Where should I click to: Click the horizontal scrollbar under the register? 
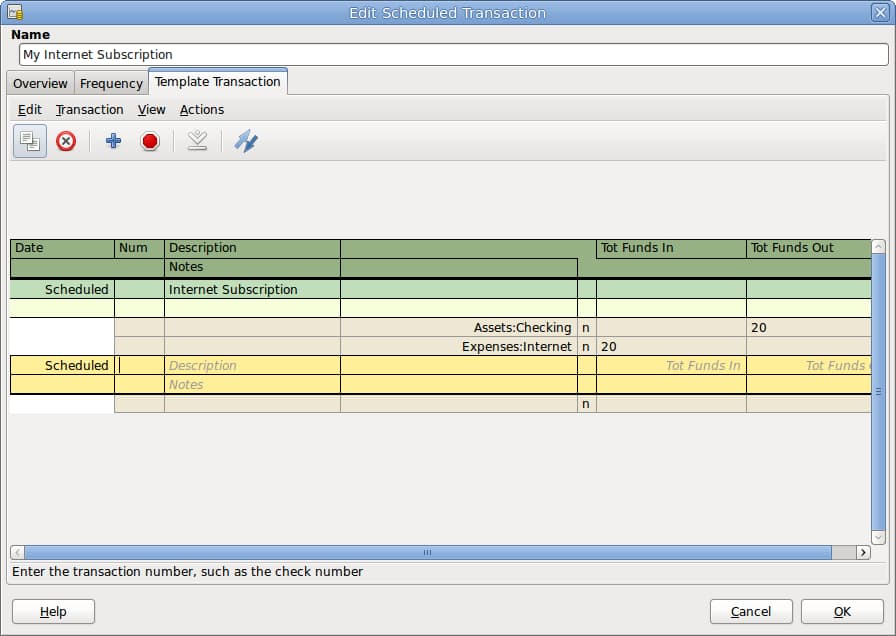tap(427, 552)
